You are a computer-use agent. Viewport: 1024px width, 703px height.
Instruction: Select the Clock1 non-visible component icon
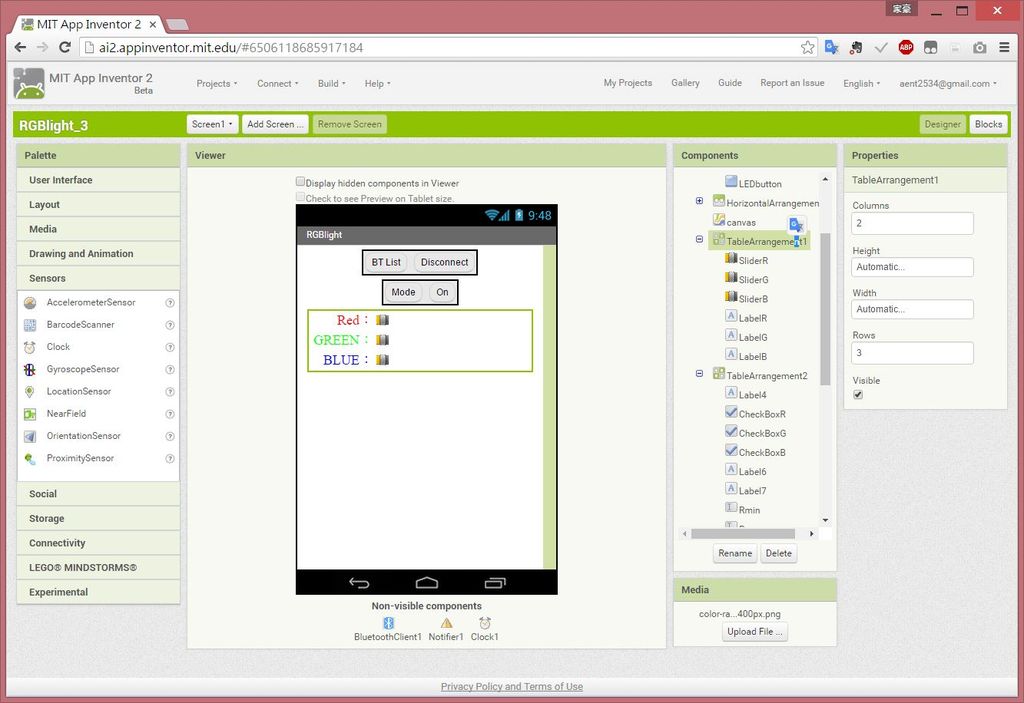[x=485, y=623]
